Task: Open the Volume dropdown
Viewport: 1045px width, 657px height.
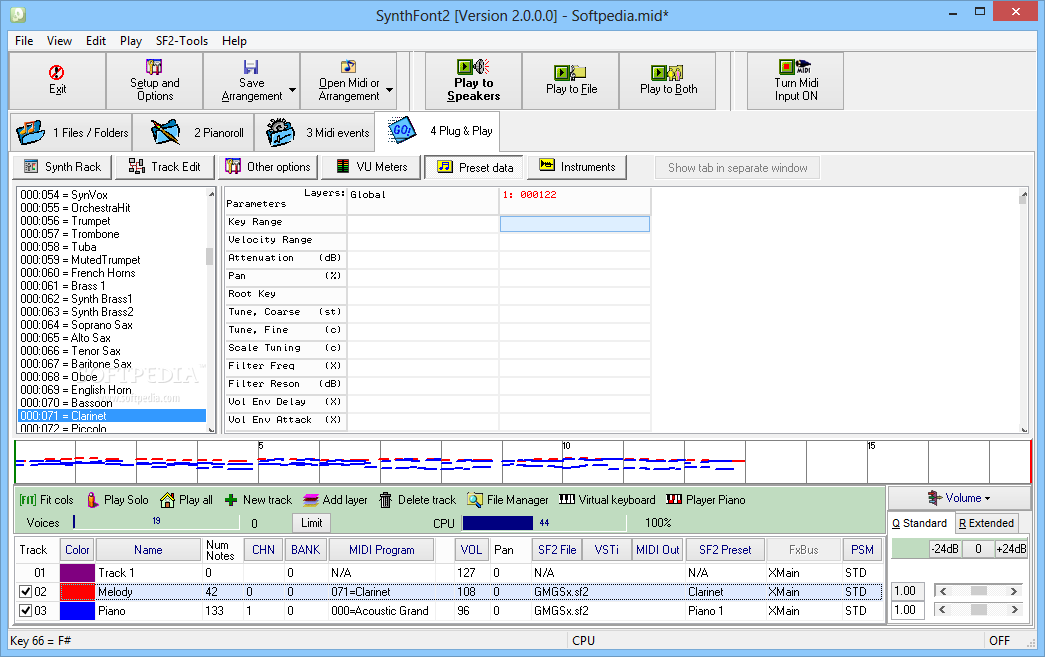Action: tap(958, 498)
